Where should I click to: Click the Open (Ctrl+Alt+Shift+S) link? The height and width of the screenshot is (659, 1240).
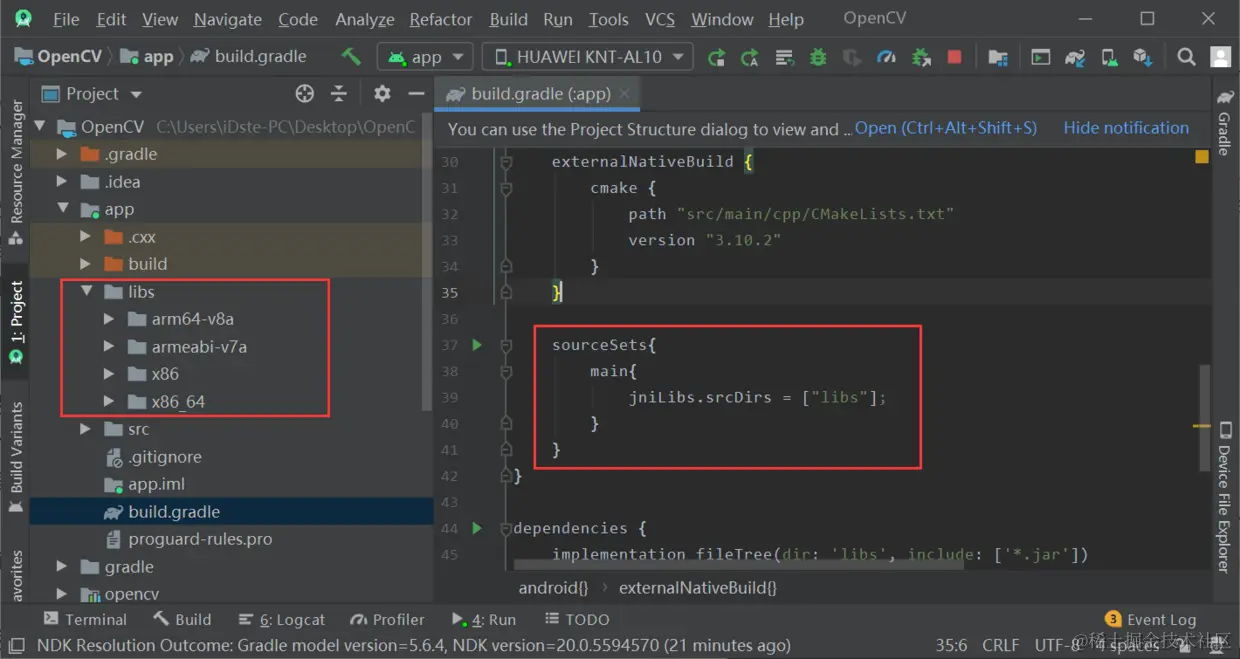[946, 128]
